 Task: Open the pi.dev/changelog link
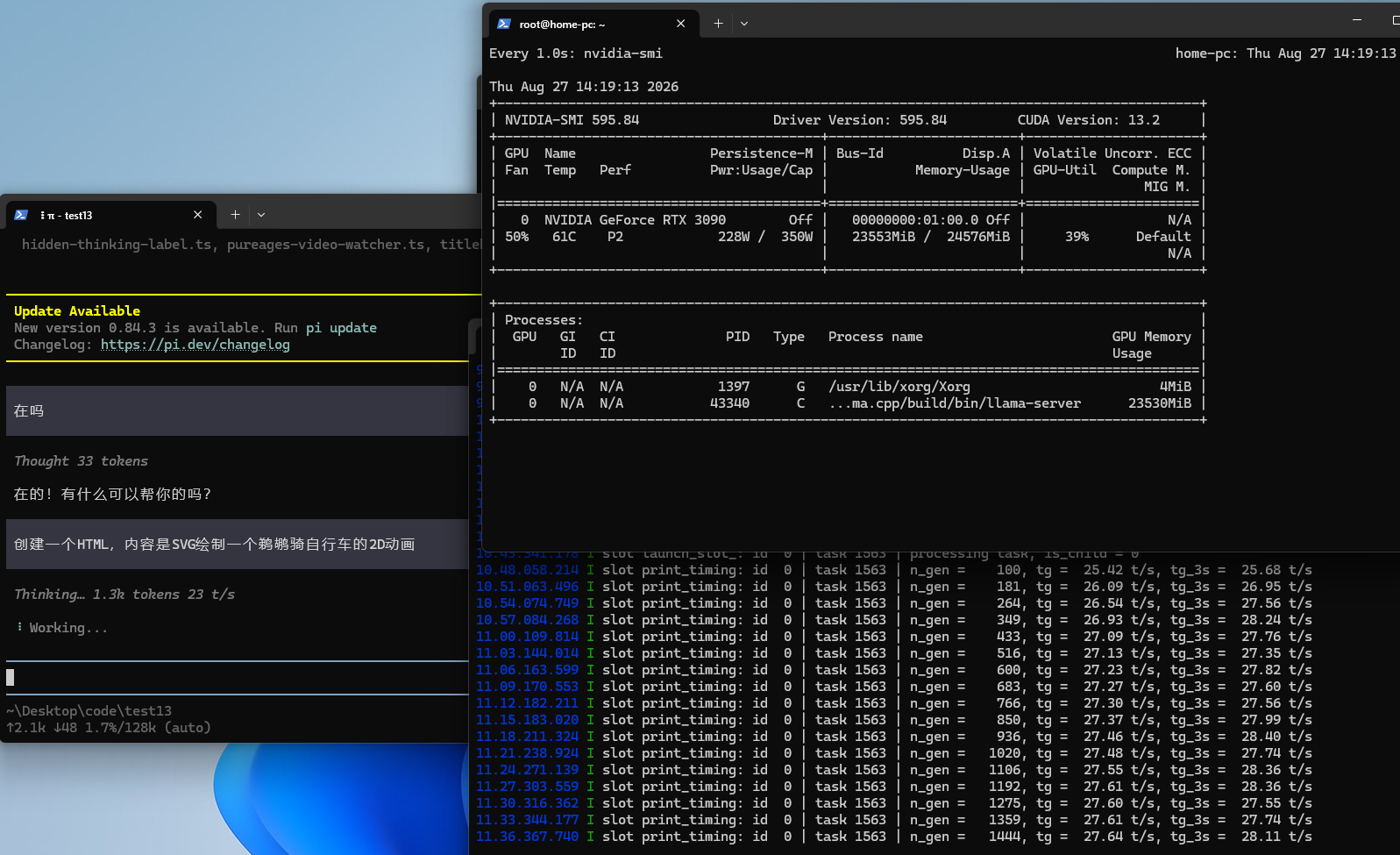[x=195, y=345]
